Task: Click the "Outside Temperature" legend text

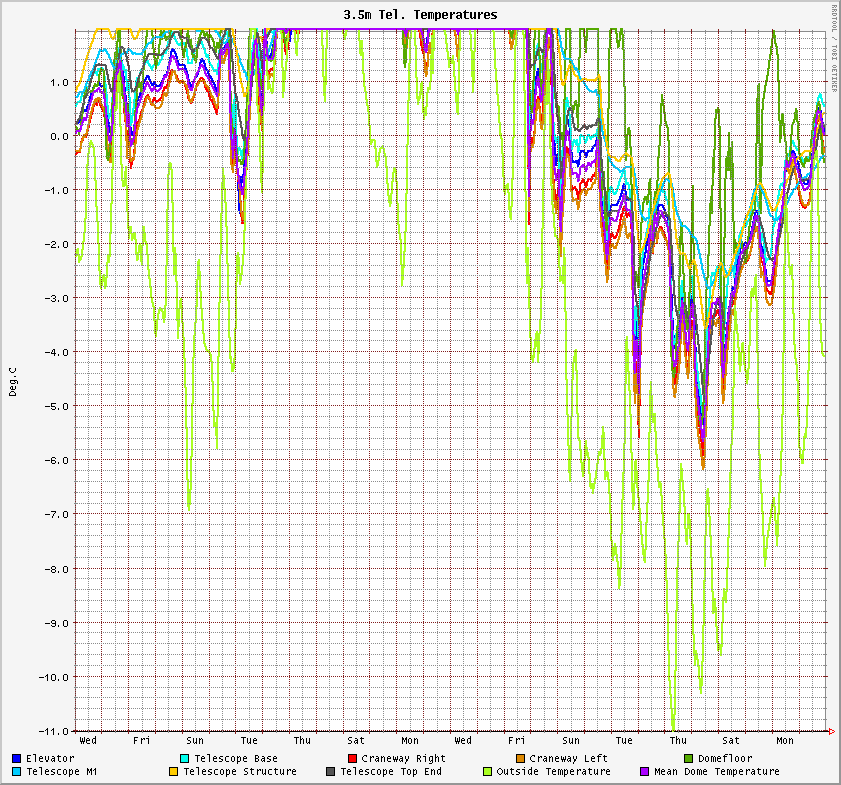Action: pos(553,772)
